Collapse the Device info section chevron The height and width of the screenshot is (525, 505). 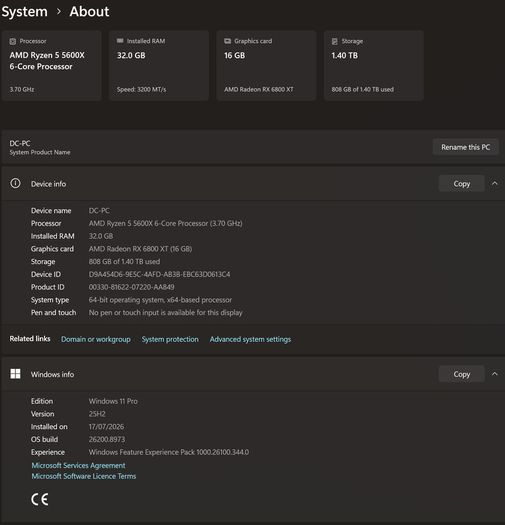pos(495,183)
